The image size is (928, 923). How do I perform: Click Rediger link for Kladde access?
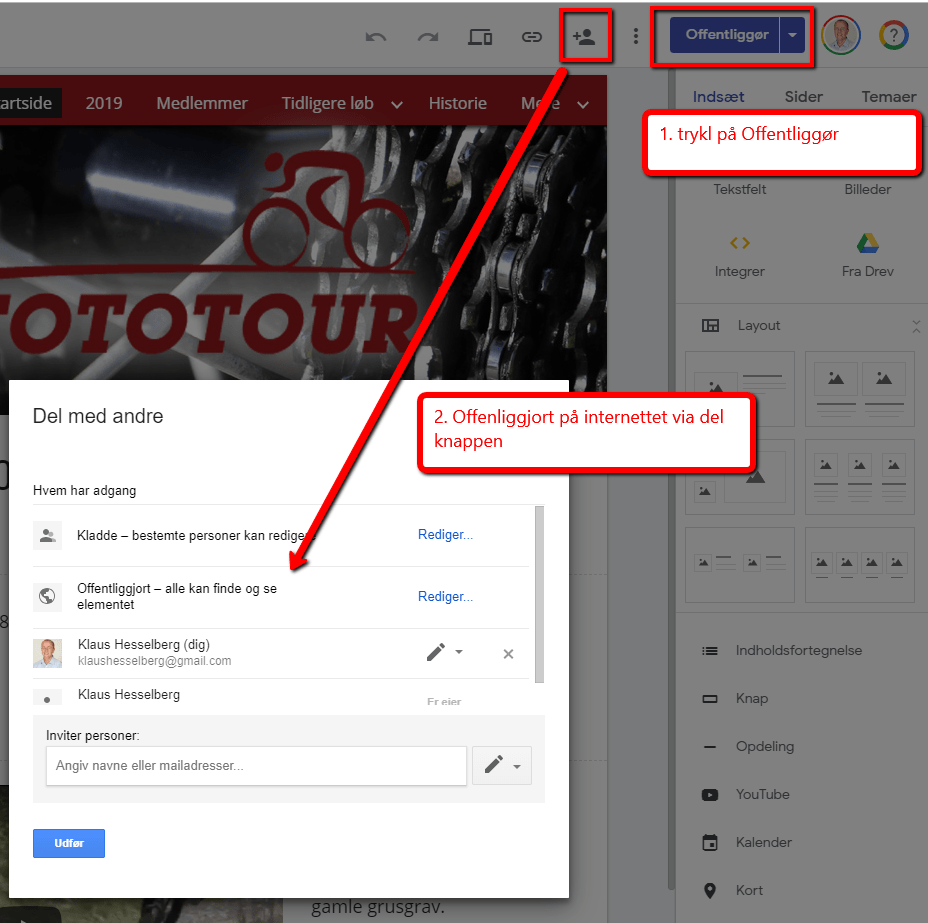click(445, 534)
